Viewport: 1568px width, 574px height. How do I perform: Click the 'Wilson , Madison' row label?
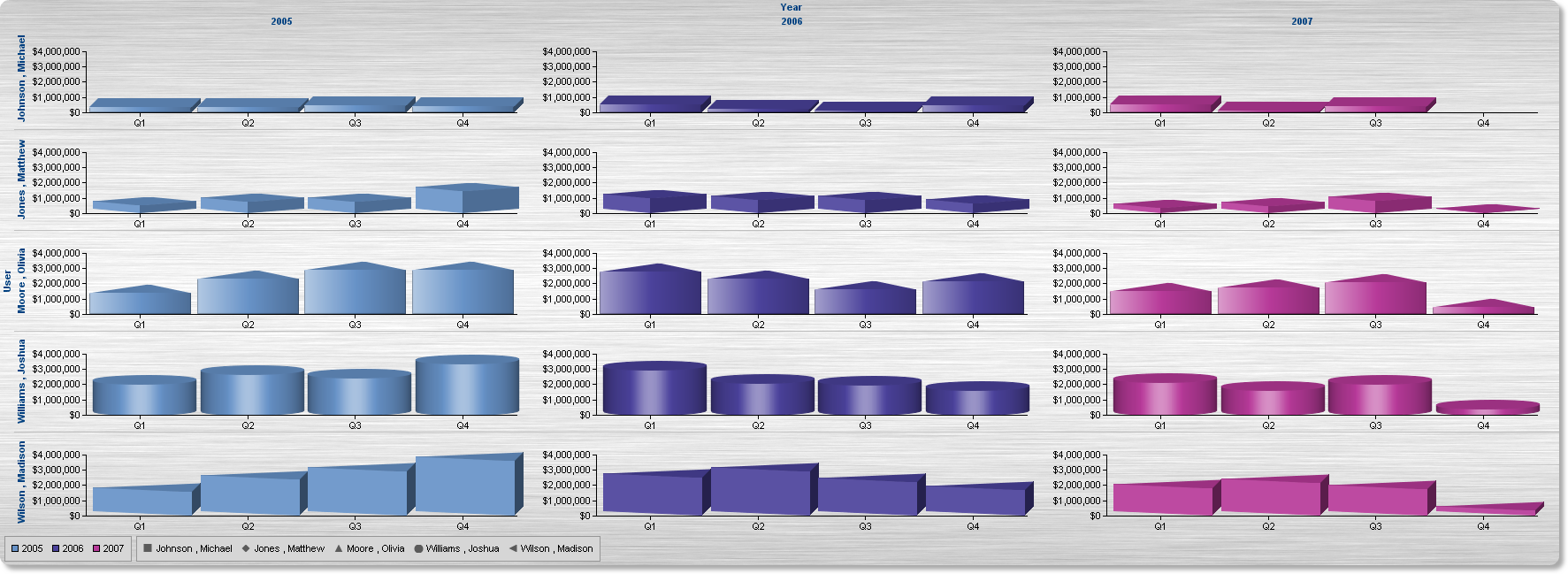[x=21, y=482]
